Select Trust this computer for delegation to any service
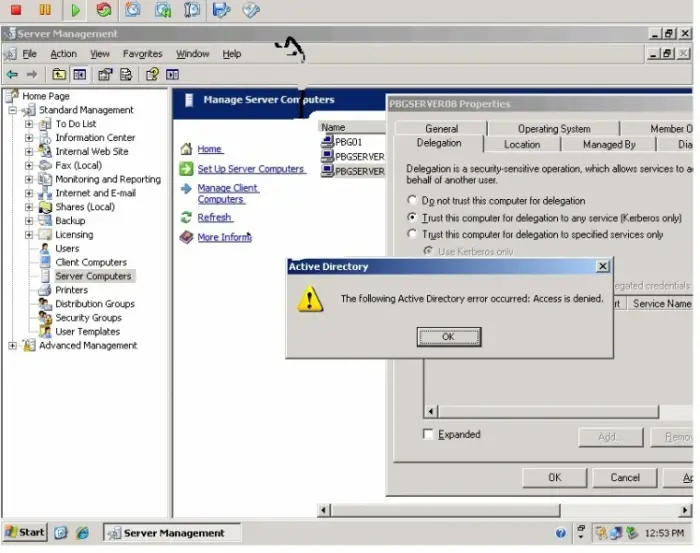The image size is (700, 553). pos(412,217)
